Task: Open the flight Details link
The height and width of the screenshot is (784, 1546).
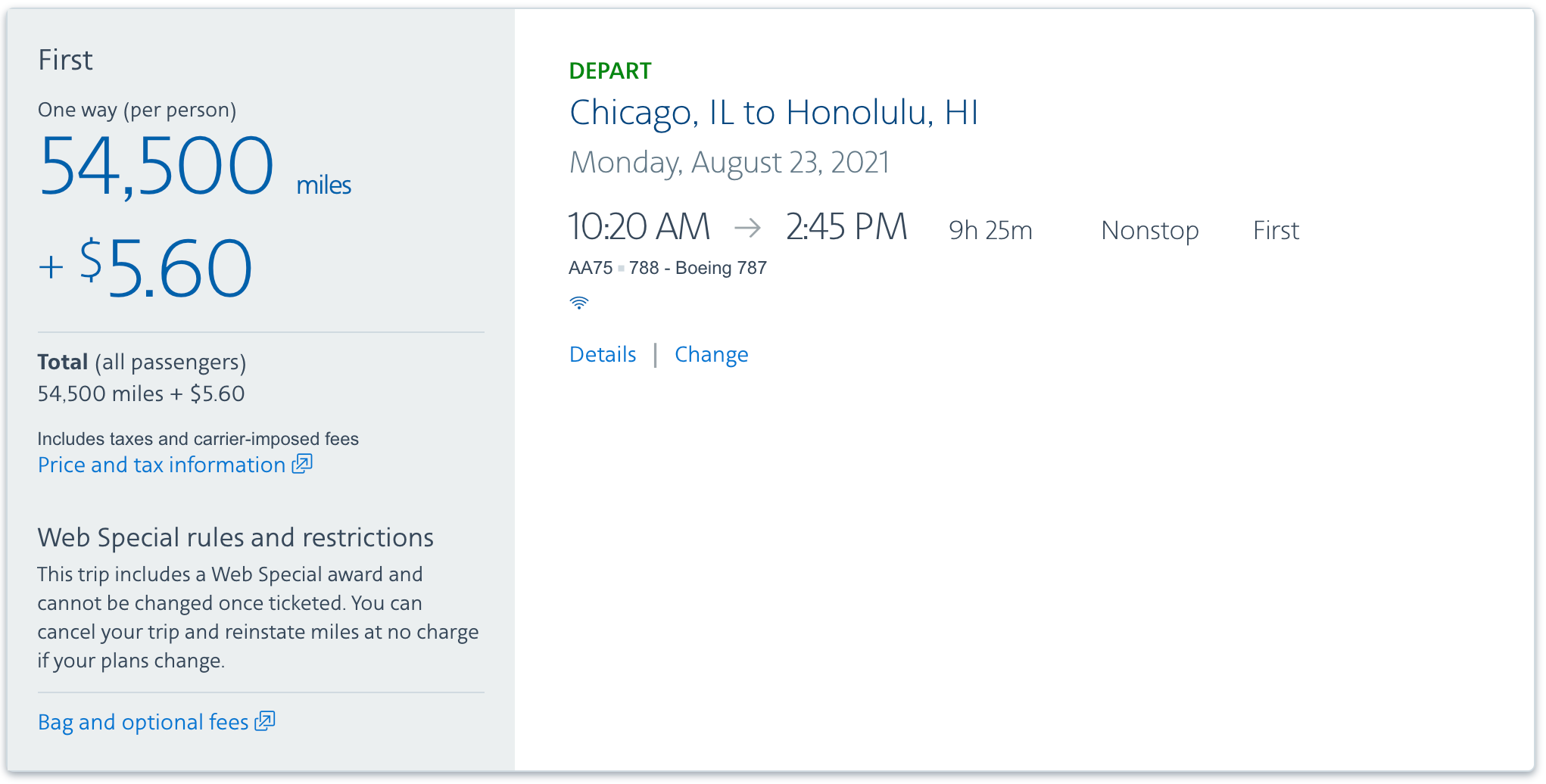Action: [x=603, y=354]
